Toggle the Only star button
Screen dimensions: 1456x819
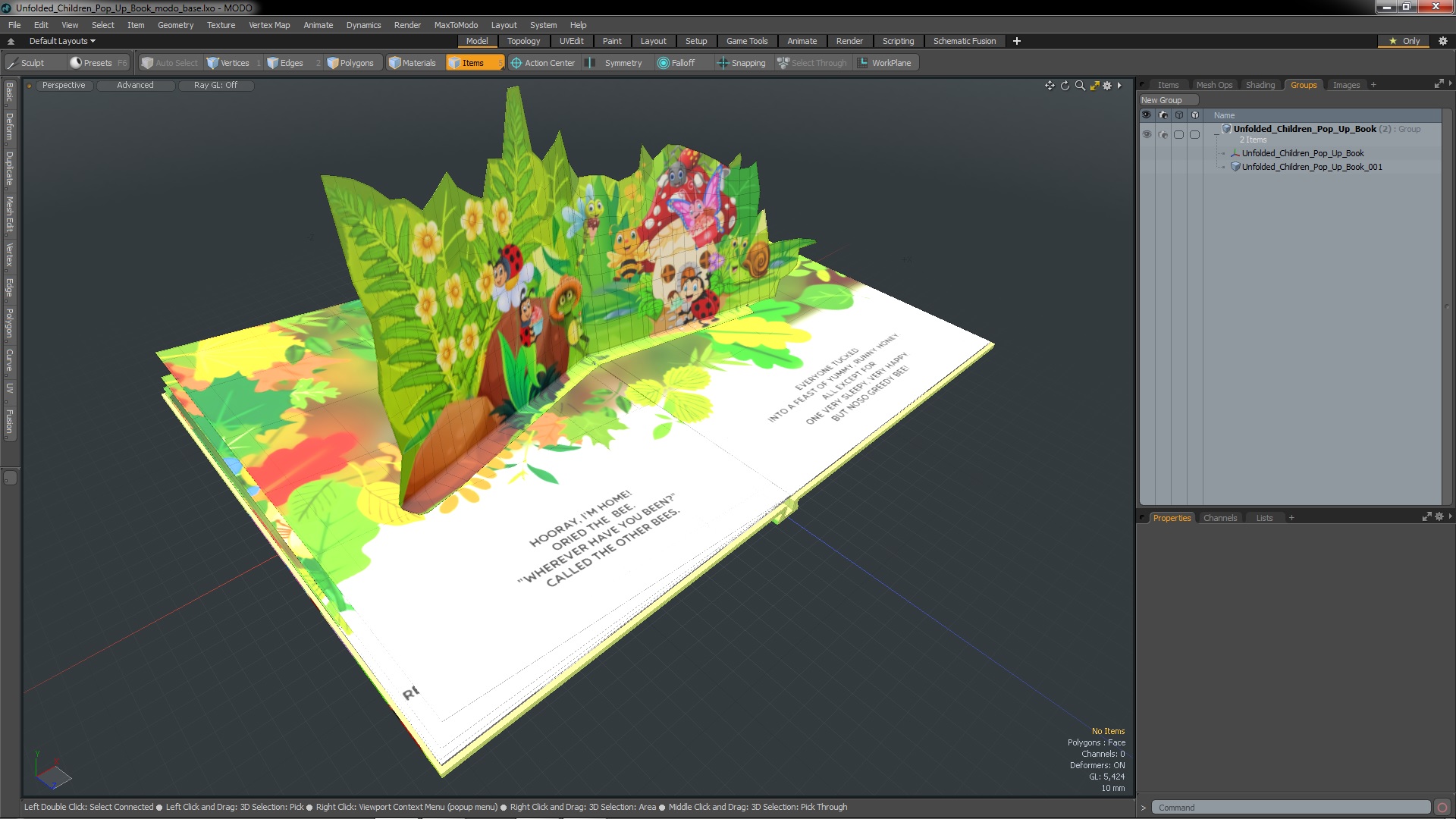pyautogui.click(x=1404, y=41)
